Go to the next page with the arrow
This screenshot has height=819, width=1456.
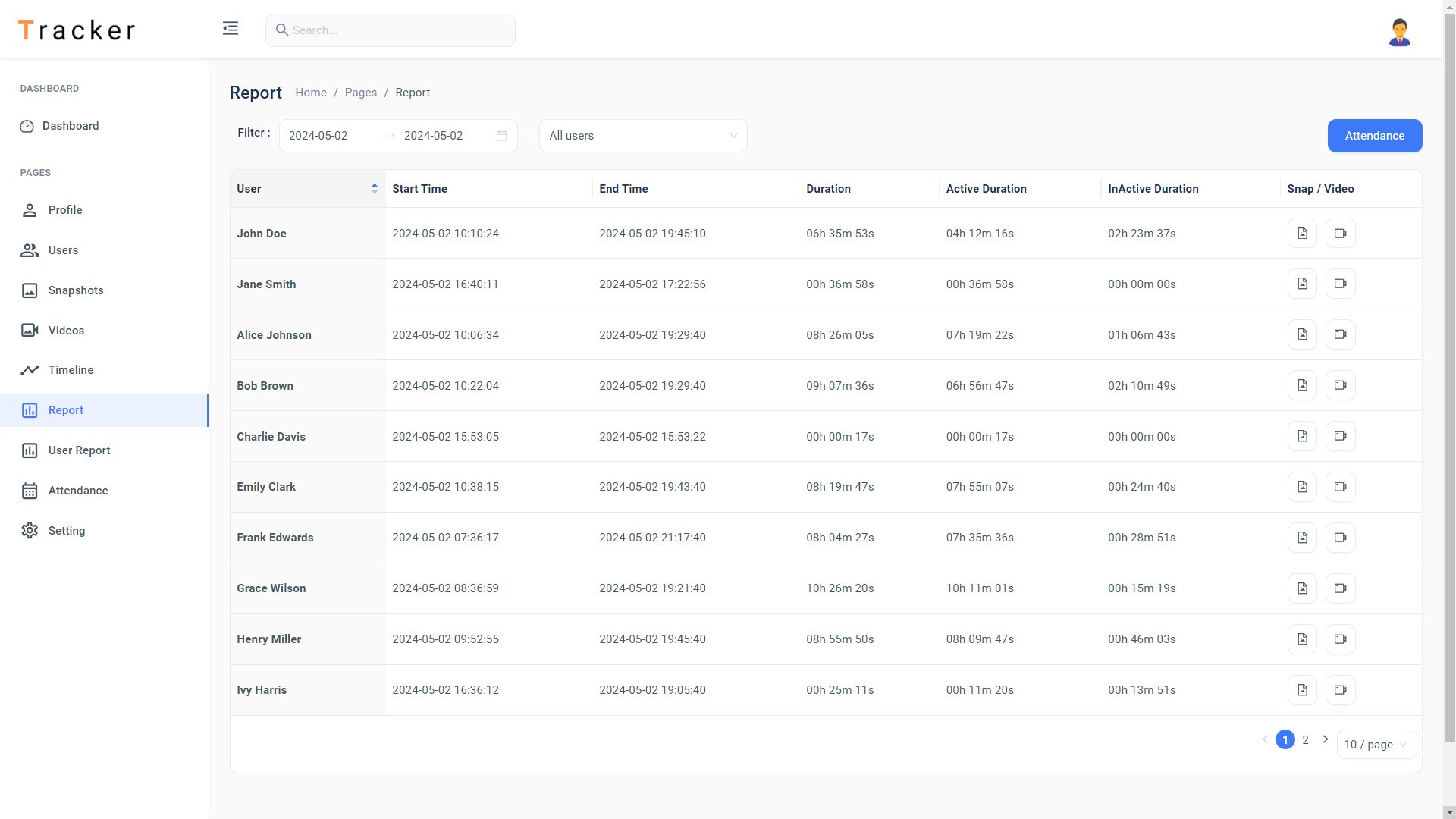[1325, 739]
